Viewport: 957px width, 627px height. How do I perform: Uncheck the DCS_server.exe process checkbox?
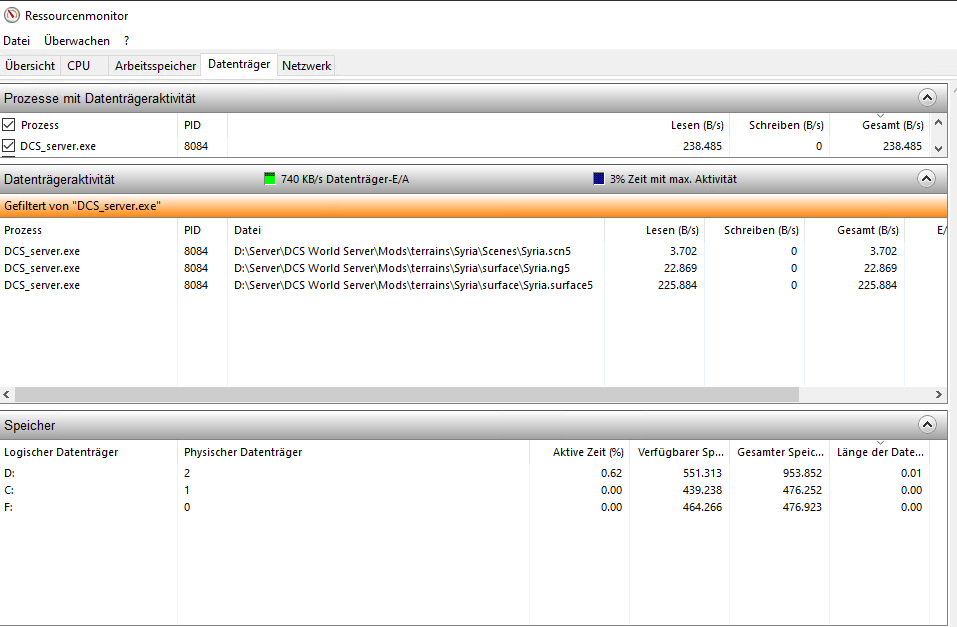[x=9, y=145]
